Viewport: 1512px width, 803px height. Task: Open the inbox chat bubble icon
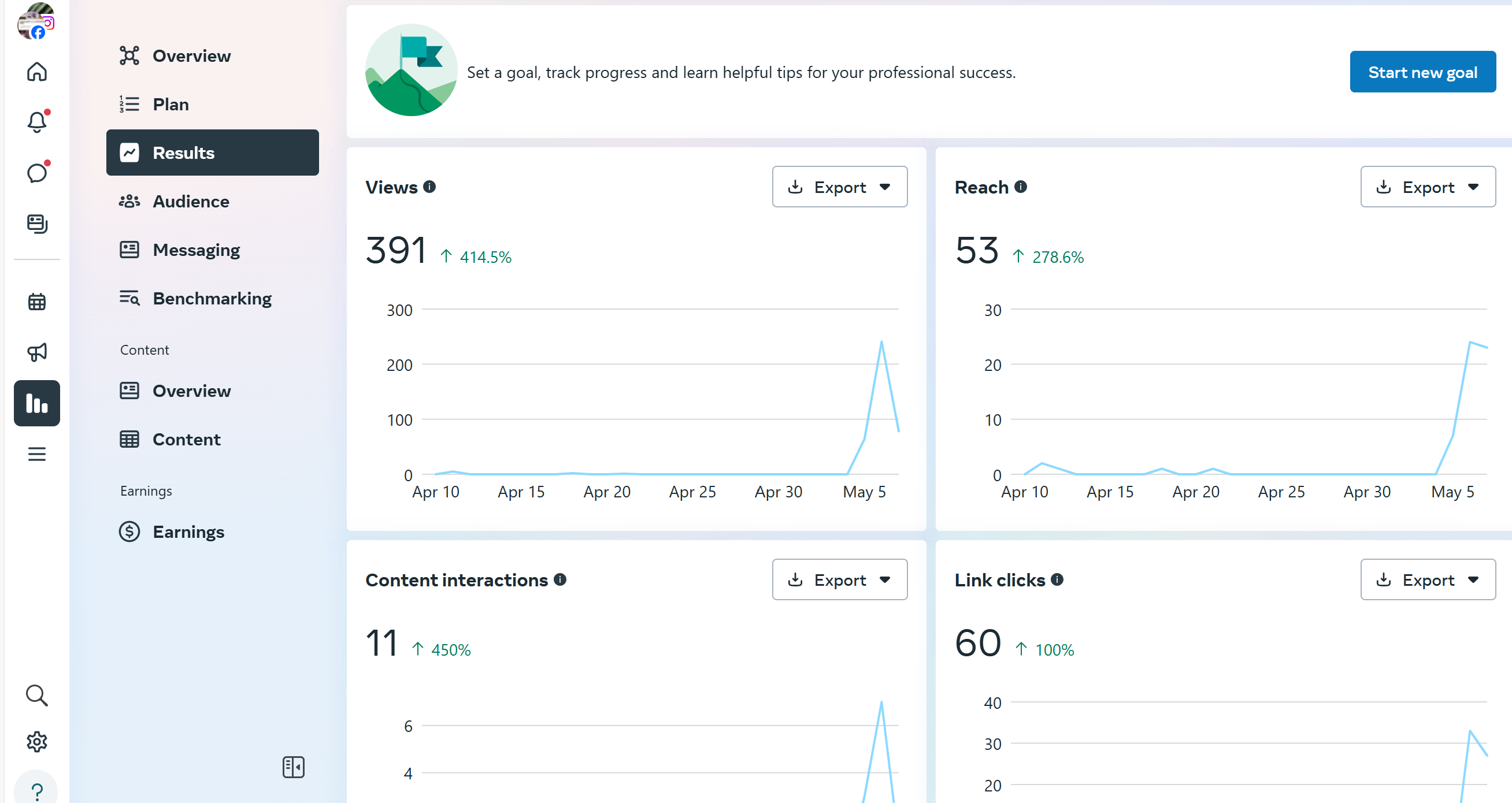(x=36, y=173)
